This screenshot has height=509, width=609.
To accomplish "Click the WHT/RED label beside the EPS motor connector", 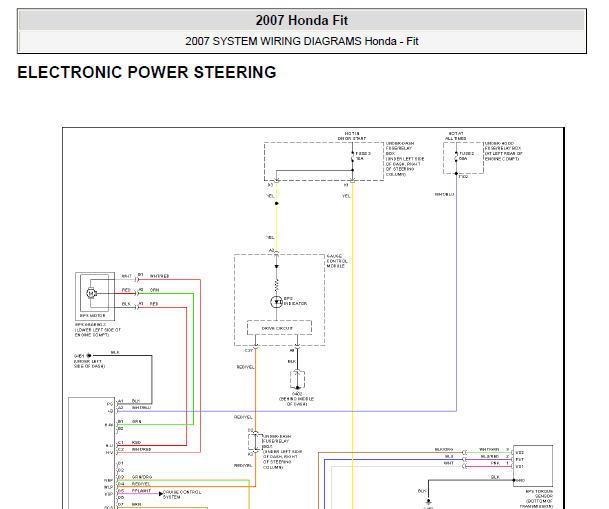I will click(159, 276).
